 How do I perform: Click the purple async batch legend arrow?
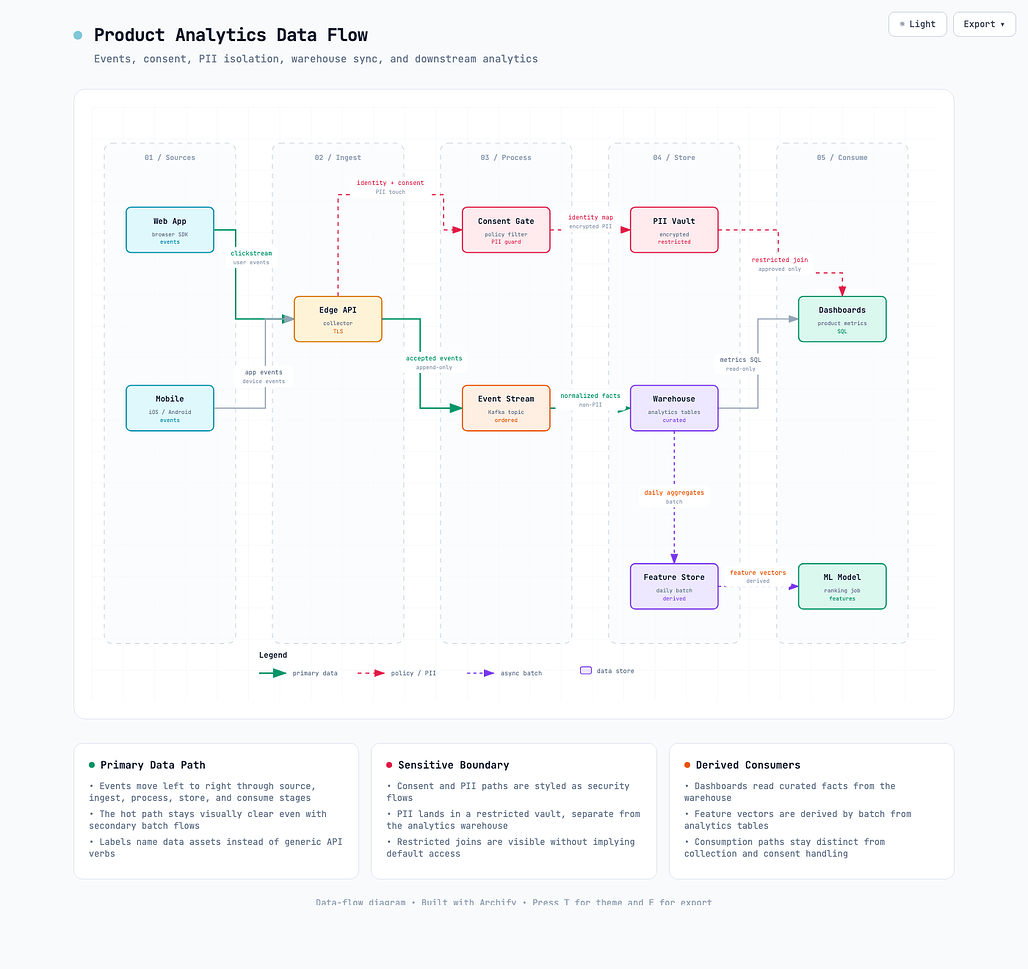point(481,673)
